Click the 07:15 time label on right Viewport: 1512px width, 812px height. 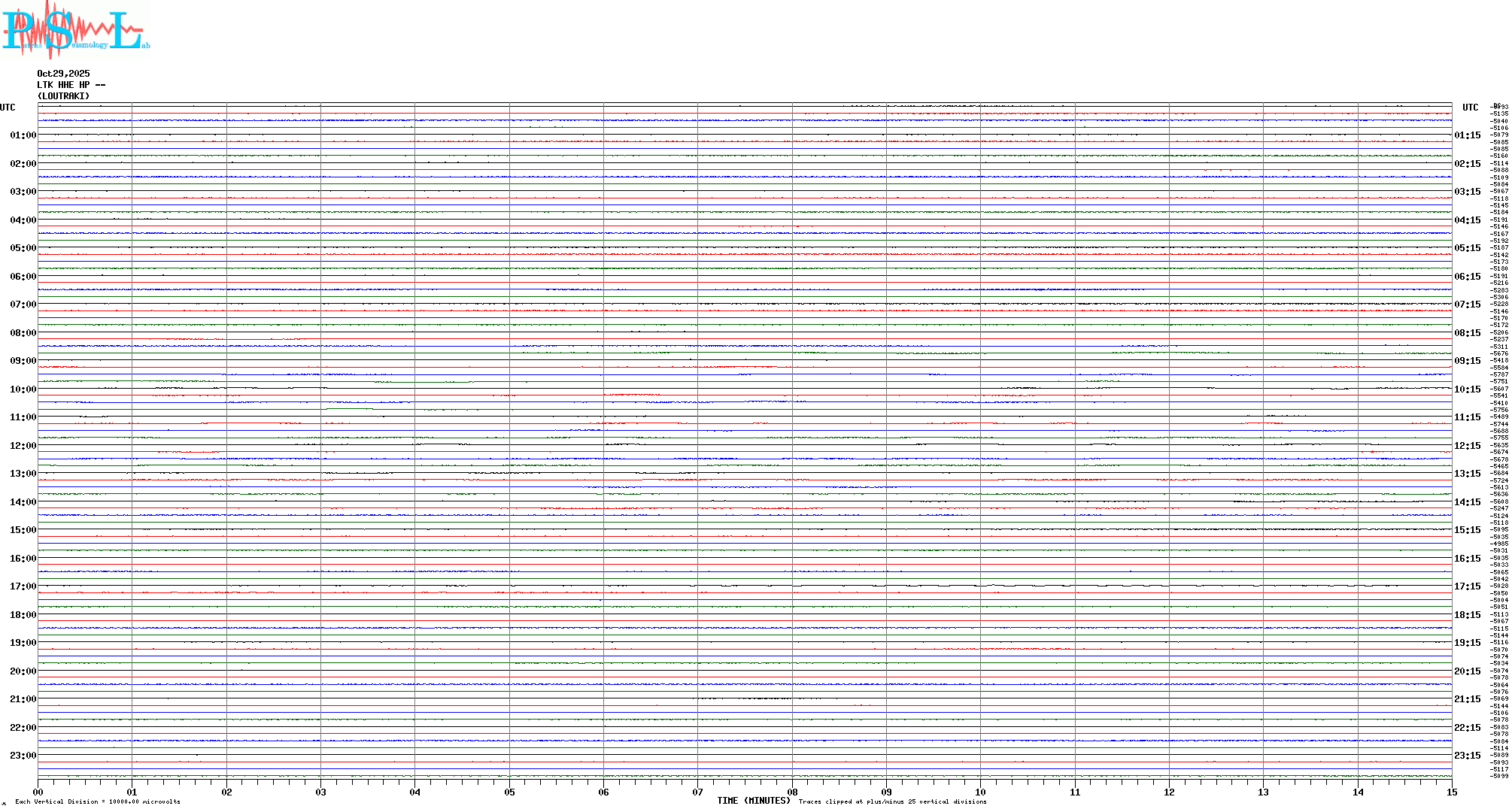click(x=1467, y=304)
